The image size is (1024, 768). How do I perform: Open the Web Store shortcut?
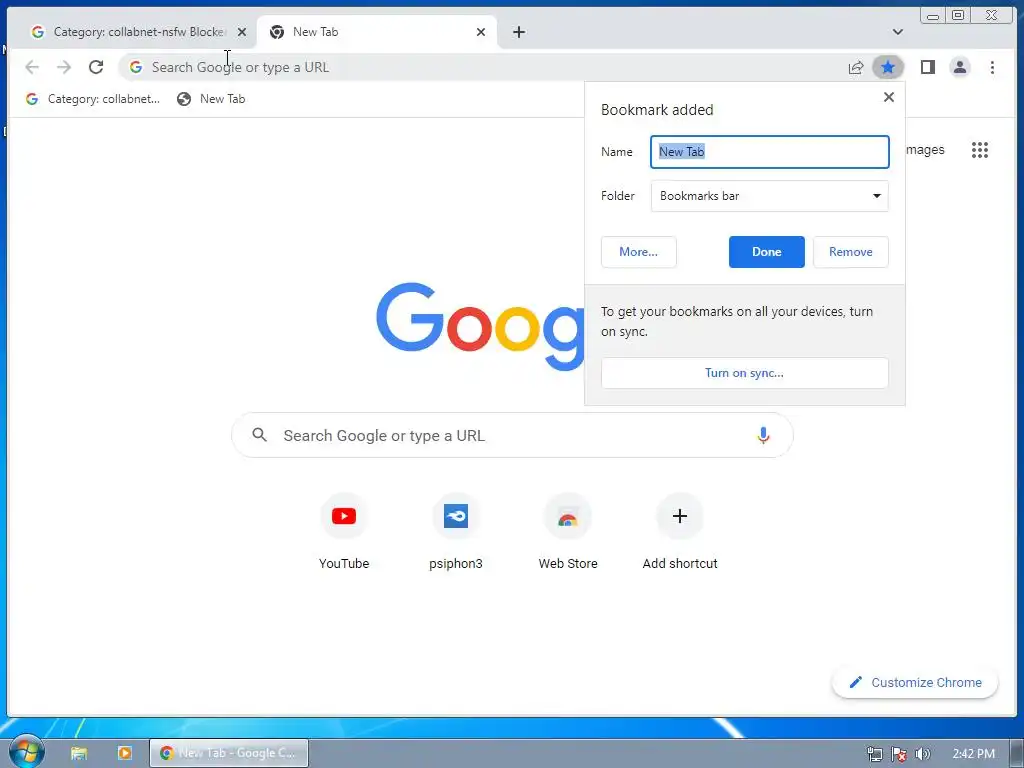pos(568,532)
